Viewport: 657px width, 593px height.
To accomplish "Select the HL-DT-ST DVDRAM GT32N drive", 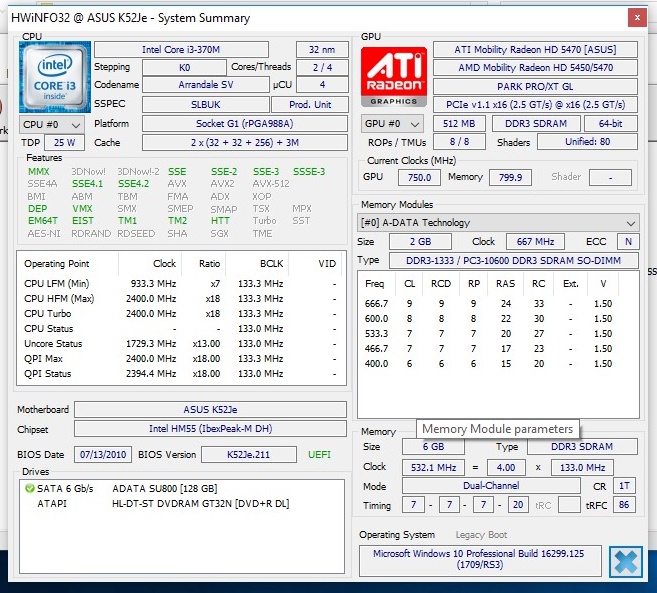I will pos(200,503).
